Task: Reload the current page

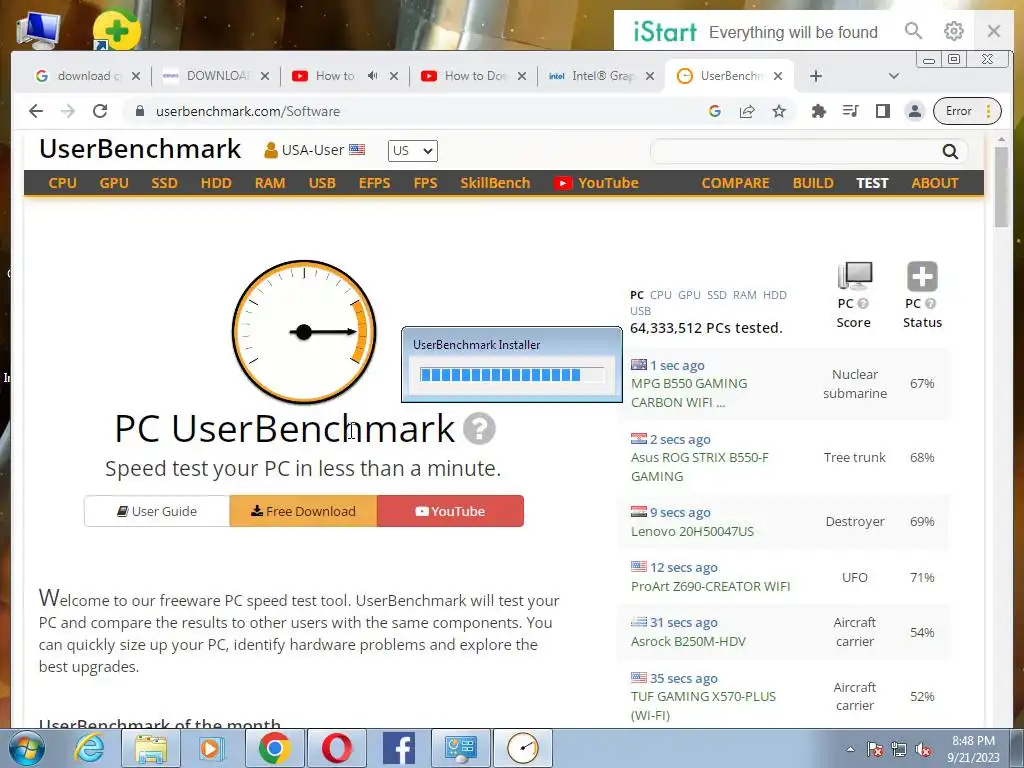Action: 100,111
